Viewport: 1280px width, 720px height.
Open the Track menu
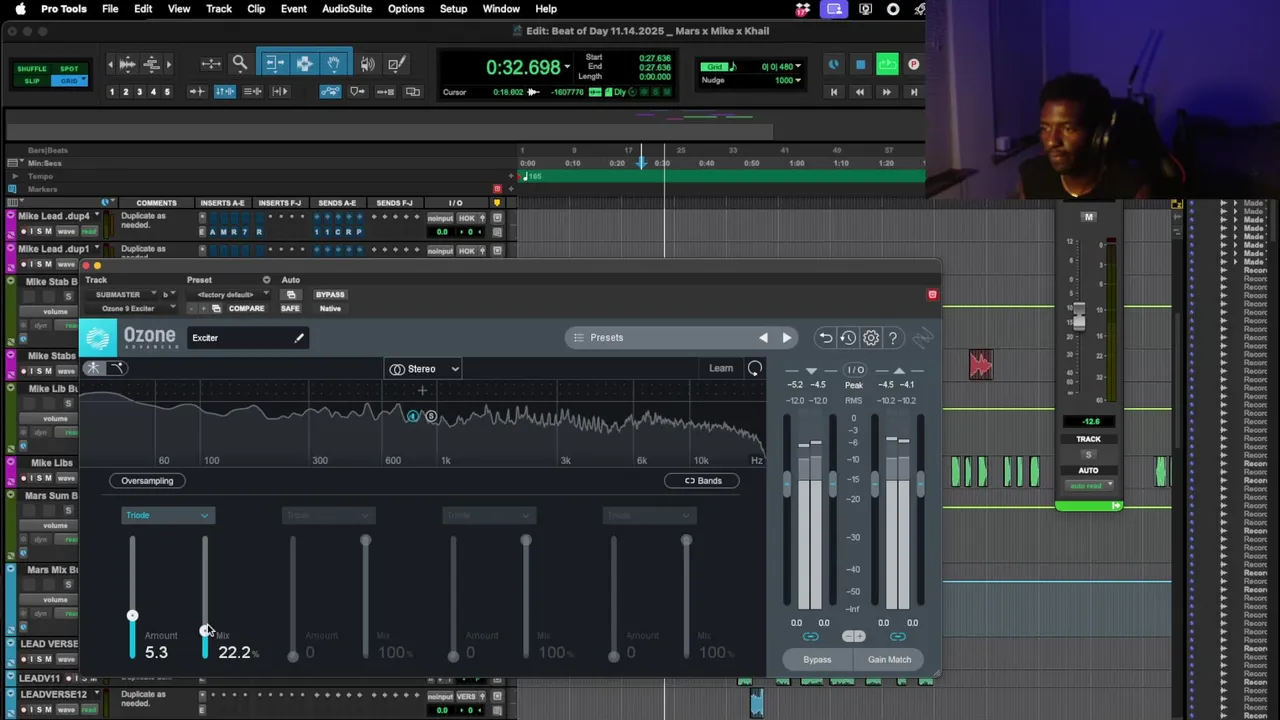click(x=218, y=9)
